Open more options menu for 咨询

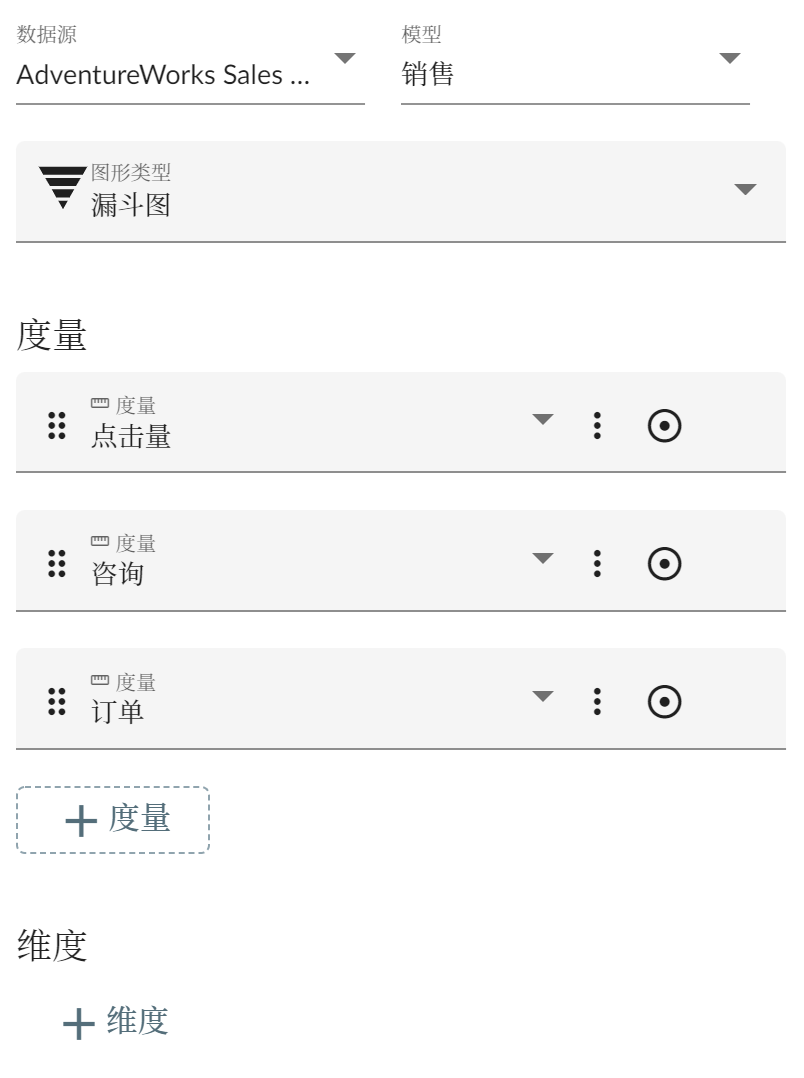[x=597, y=564]
